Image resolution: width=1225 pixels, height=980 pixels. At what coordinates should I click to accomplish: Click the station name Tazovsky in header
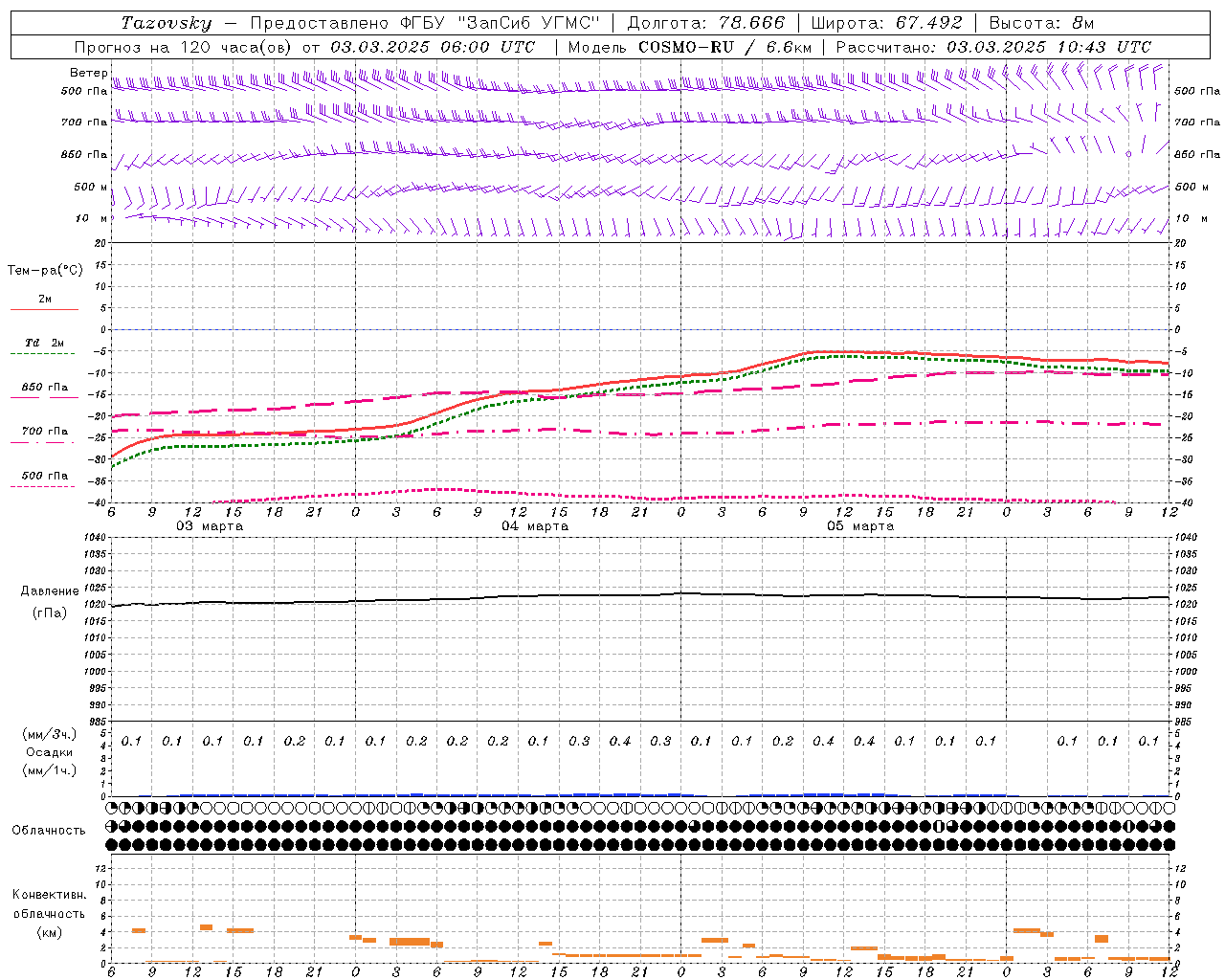(167, 23)
